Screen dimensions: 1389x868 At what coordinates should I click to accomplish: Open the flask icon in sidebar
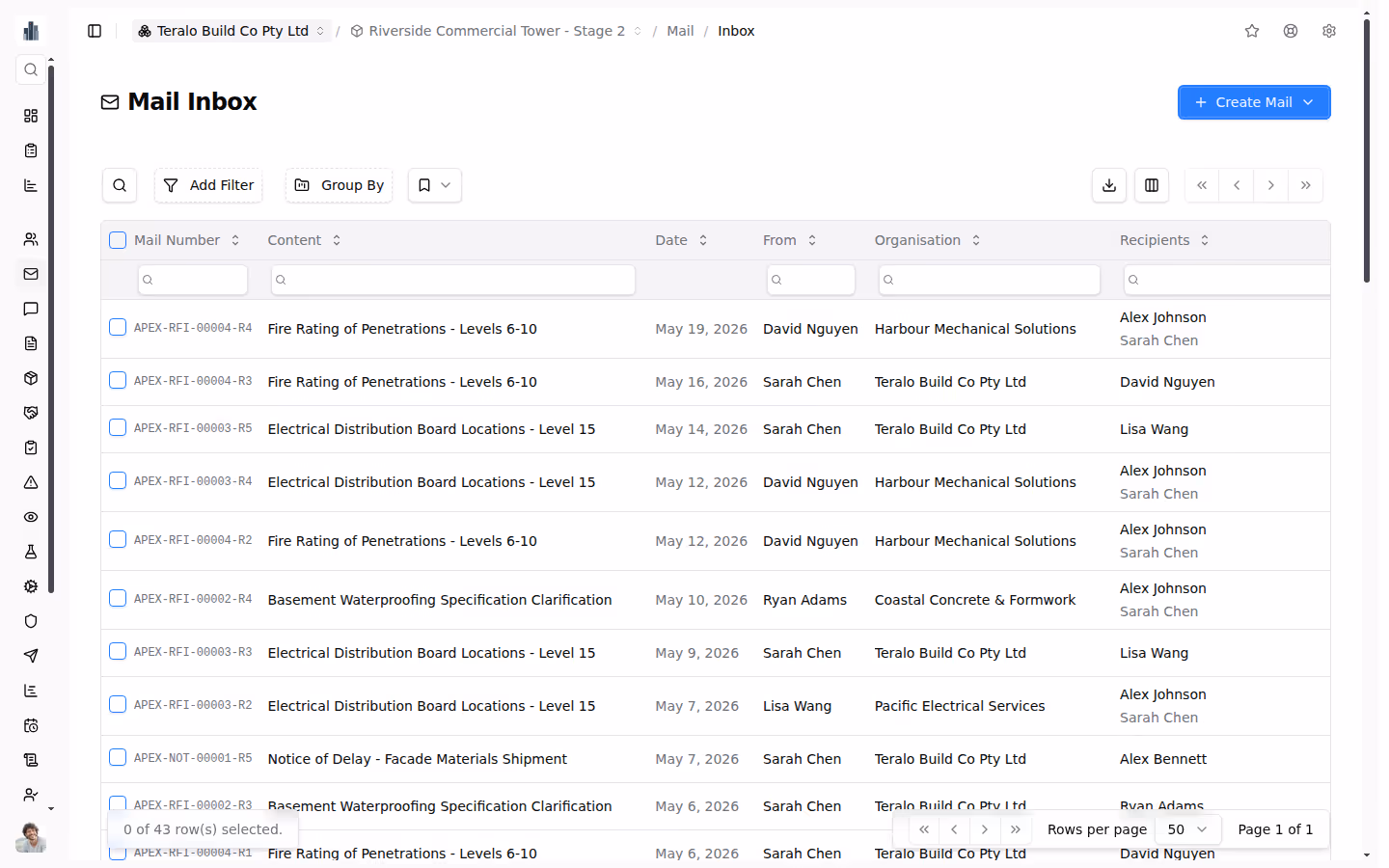31,552
